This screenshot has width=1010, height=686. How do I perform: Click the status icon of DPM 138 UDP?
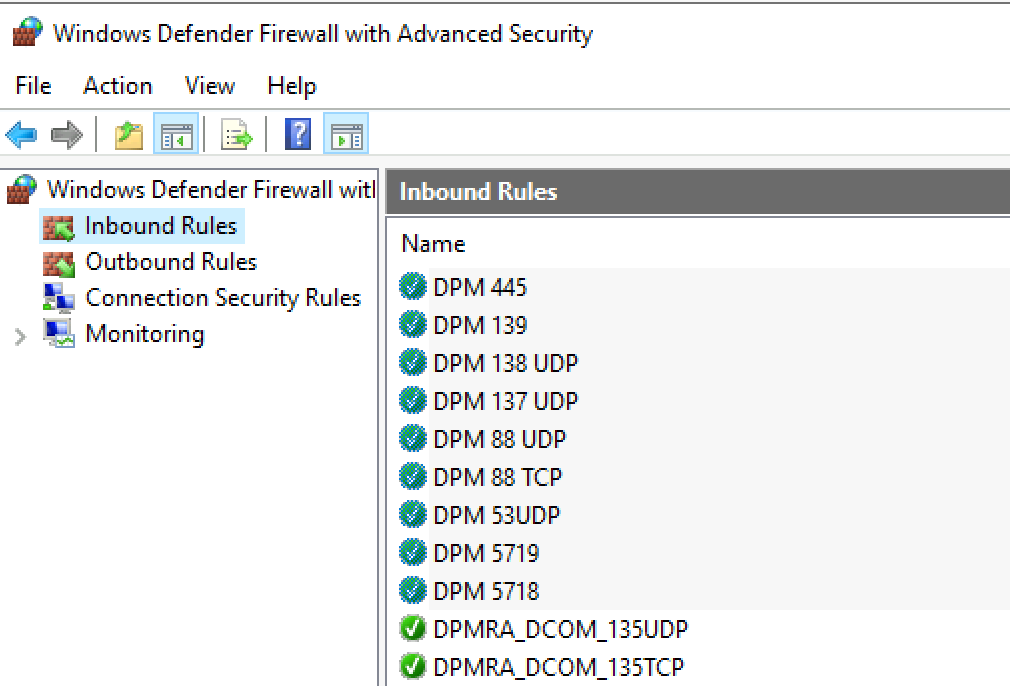[412, 363]
